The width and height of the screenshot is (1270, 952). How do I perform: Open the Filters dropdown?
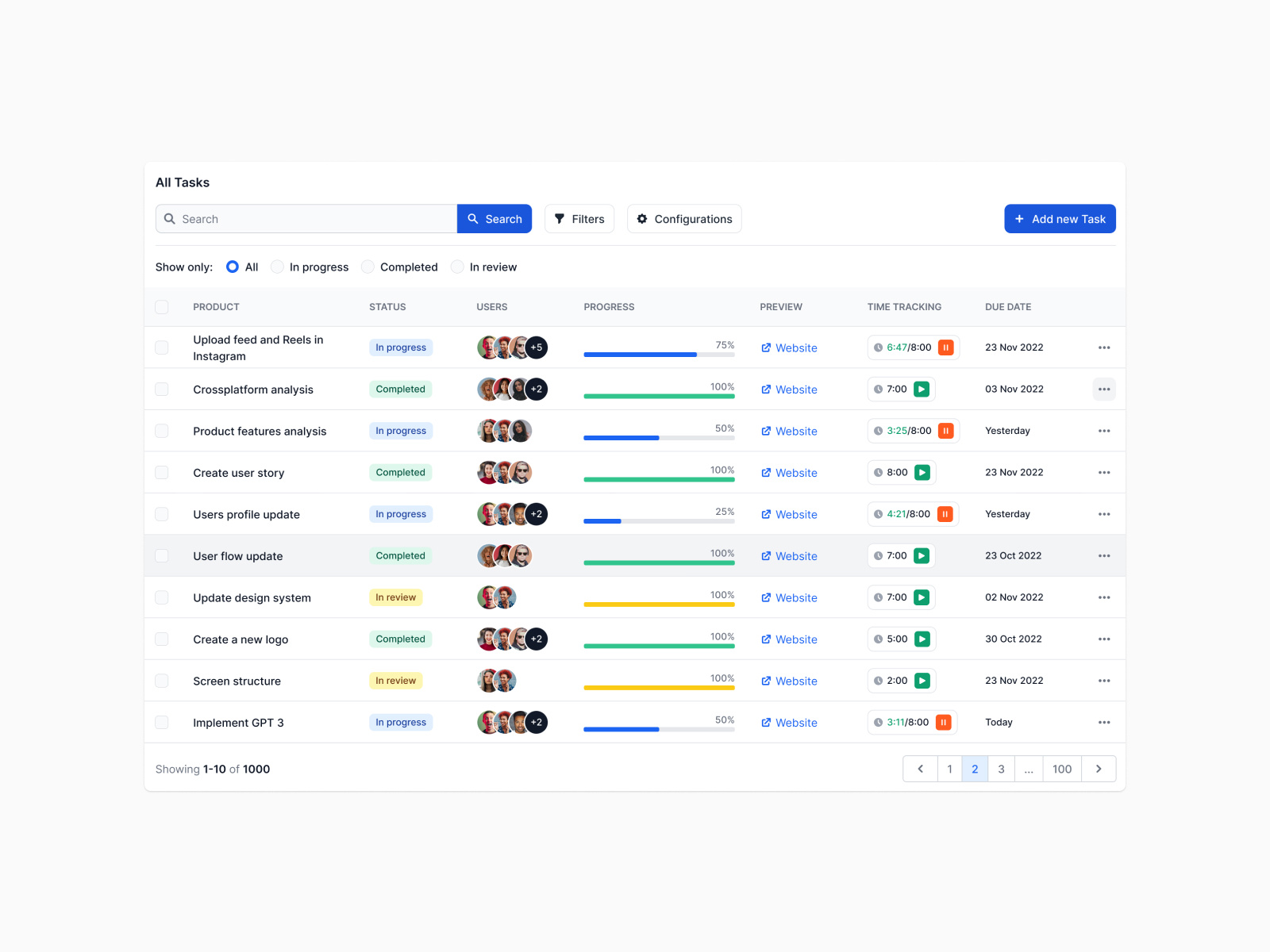[x=579, y=219]
